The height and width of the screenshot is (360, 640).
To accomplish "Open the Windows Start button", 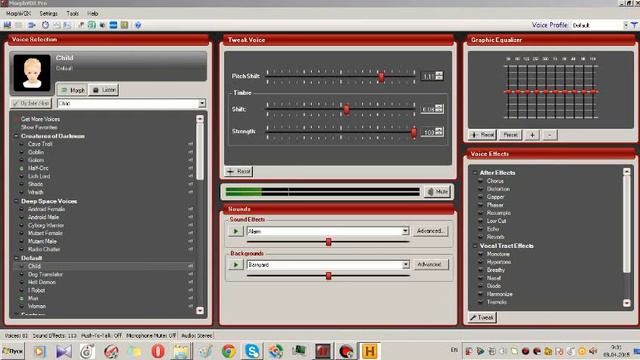I will [13, 351].
